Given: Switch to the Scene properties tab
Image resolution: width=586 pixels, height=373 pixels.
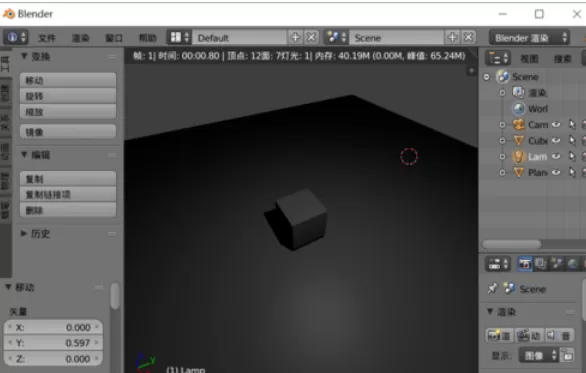Looking at the screenshot, I should 556,264.
